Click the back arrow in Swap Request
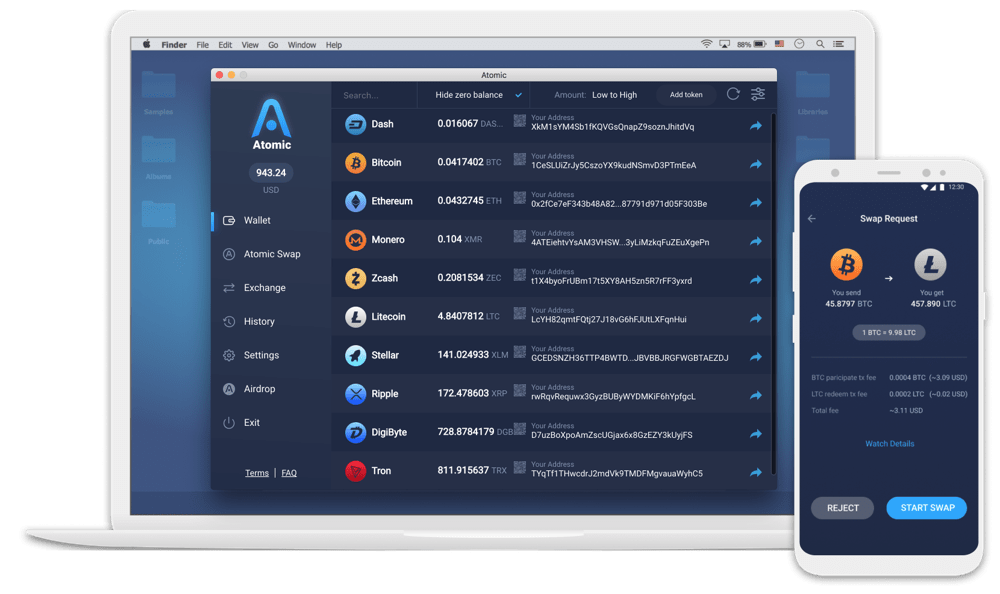This screenshot has width=1000, height=594. click(x=812, y=219)
